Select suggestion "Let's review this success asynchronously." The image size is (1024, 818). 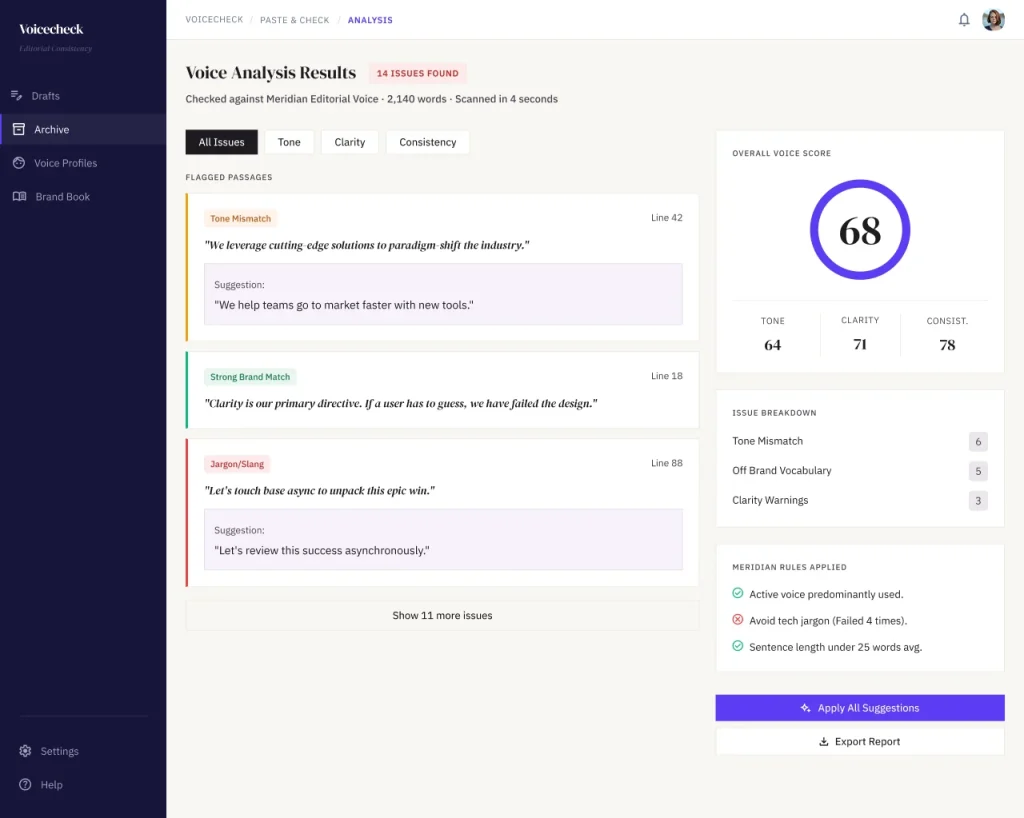(443, 540)
